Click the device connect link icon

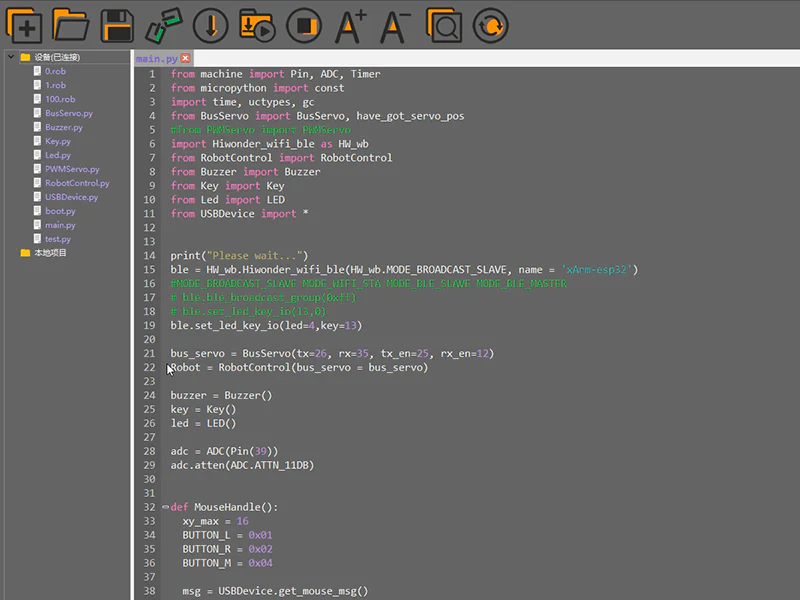(164, 24)
